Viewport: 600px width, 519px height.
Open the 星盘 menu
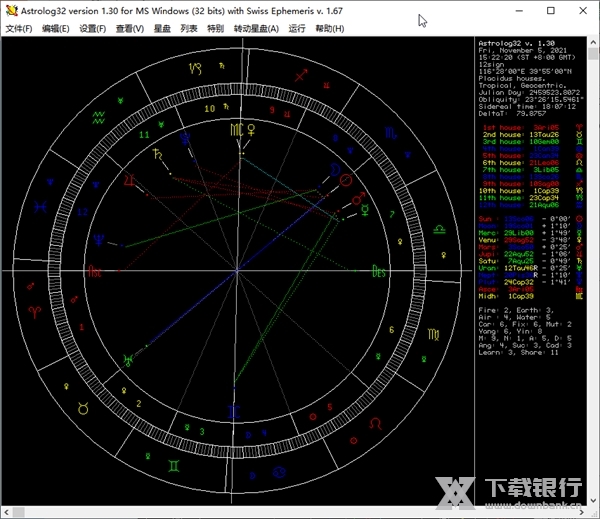click(x=162, y=29)
